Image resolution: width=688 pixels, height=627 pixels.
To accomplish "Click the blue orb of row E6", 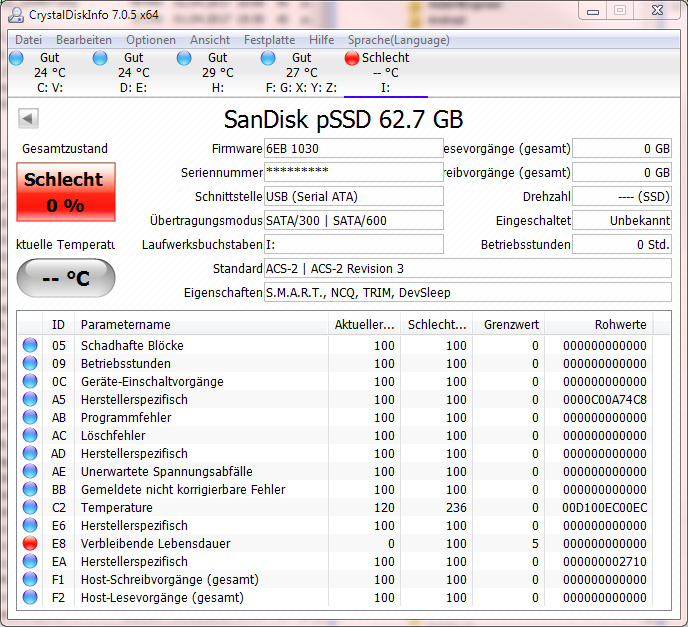I will point(30,525).
